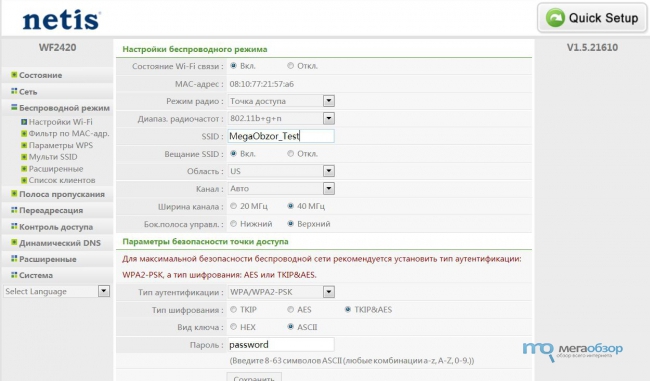Click the icon beside Система

pos(14,274)
